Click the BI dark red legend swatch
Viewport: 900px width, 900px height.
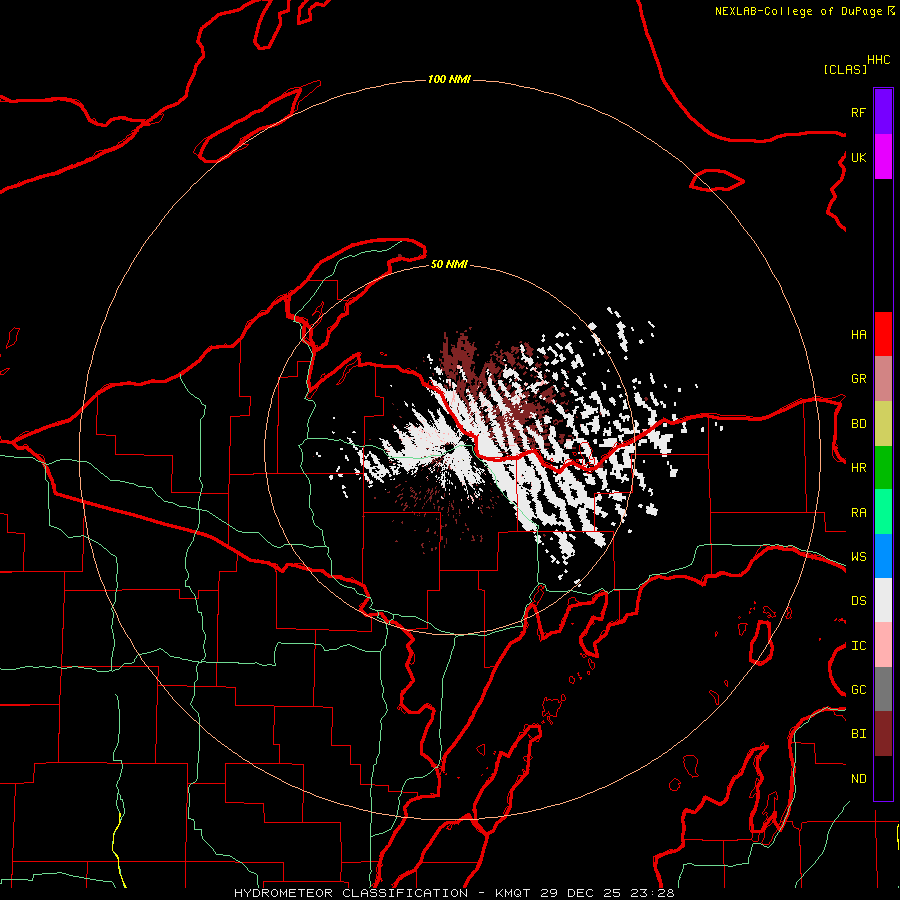[883, 734]
